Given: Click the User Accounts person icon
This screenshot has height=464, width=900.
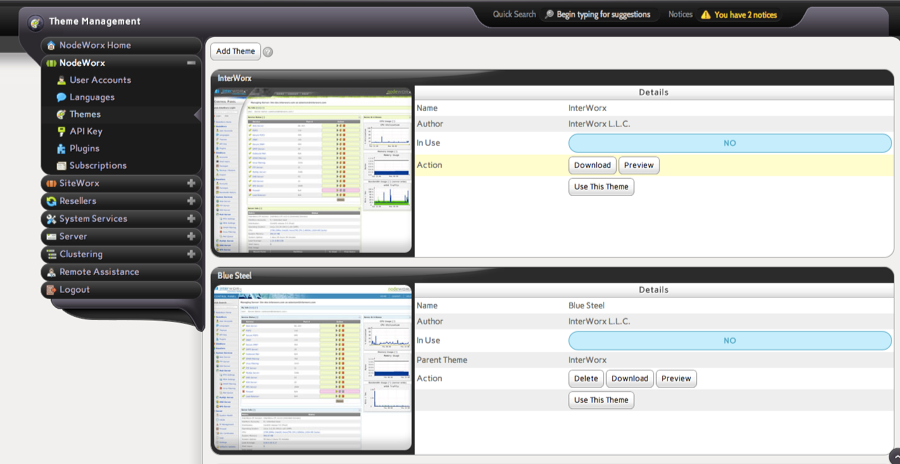Looking at the screenshot, I should [x=61, y=80].
